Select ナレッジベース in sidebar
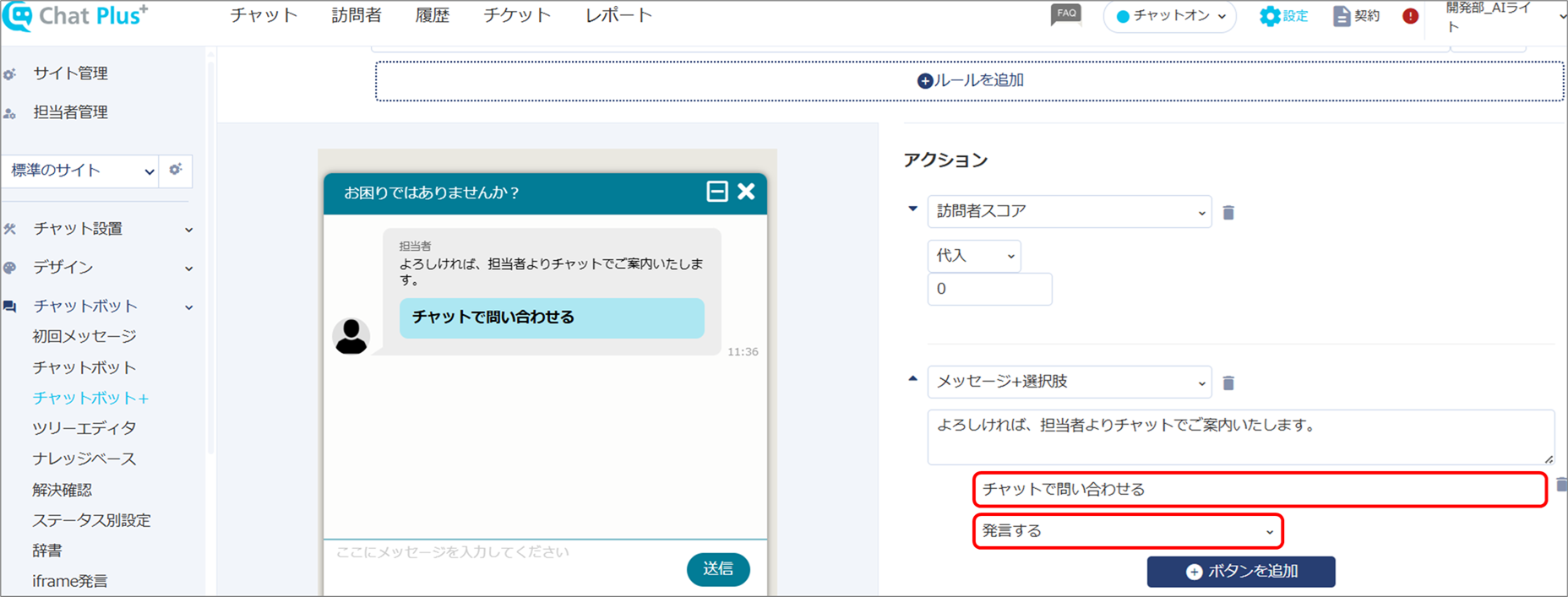Image resolution: width=1568 pixels, height=597 pixels. coord(84,459)
